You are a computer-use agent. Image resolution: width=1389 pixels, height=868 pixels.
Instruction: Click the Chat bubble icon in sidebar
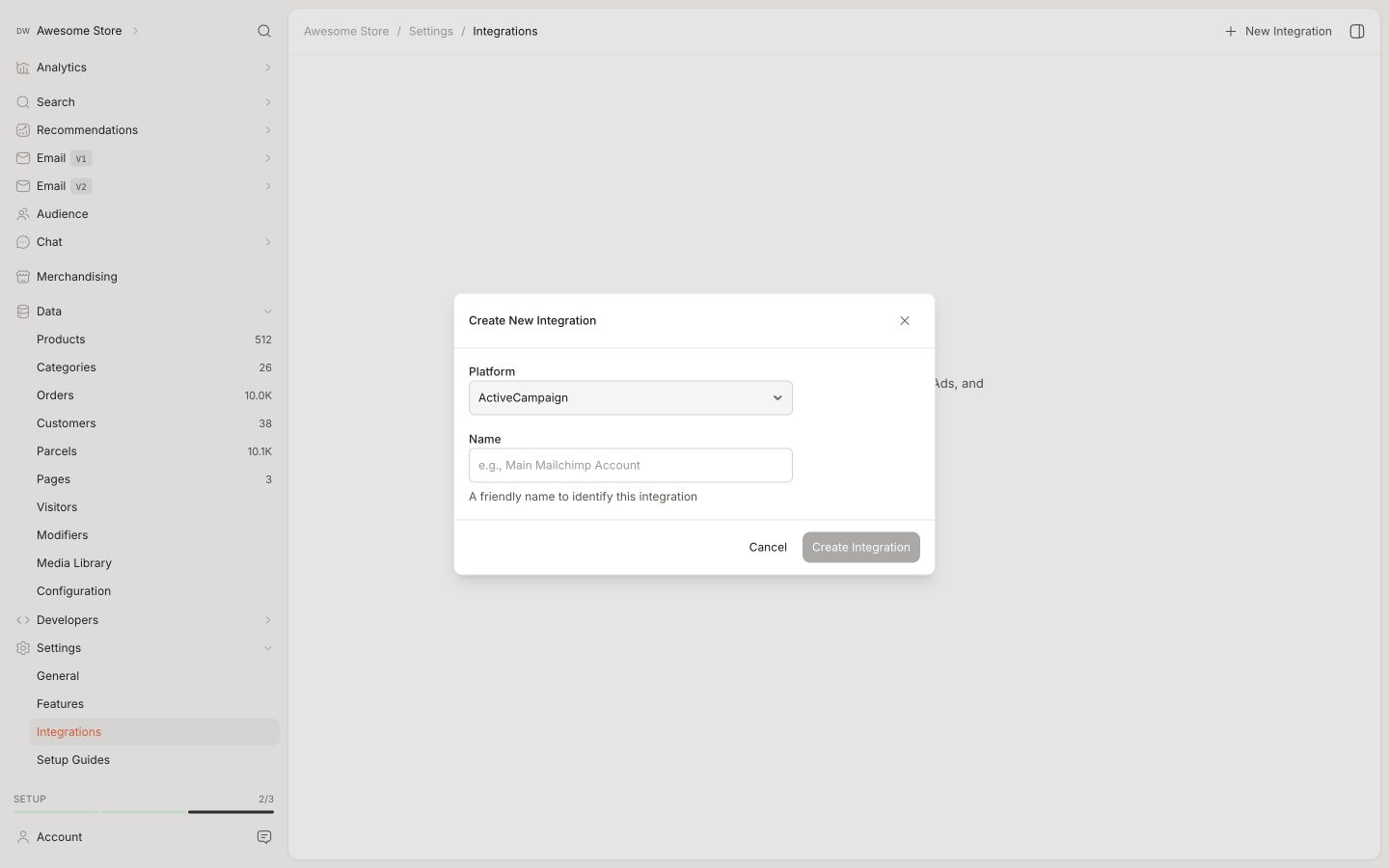(x=23, y=242)
